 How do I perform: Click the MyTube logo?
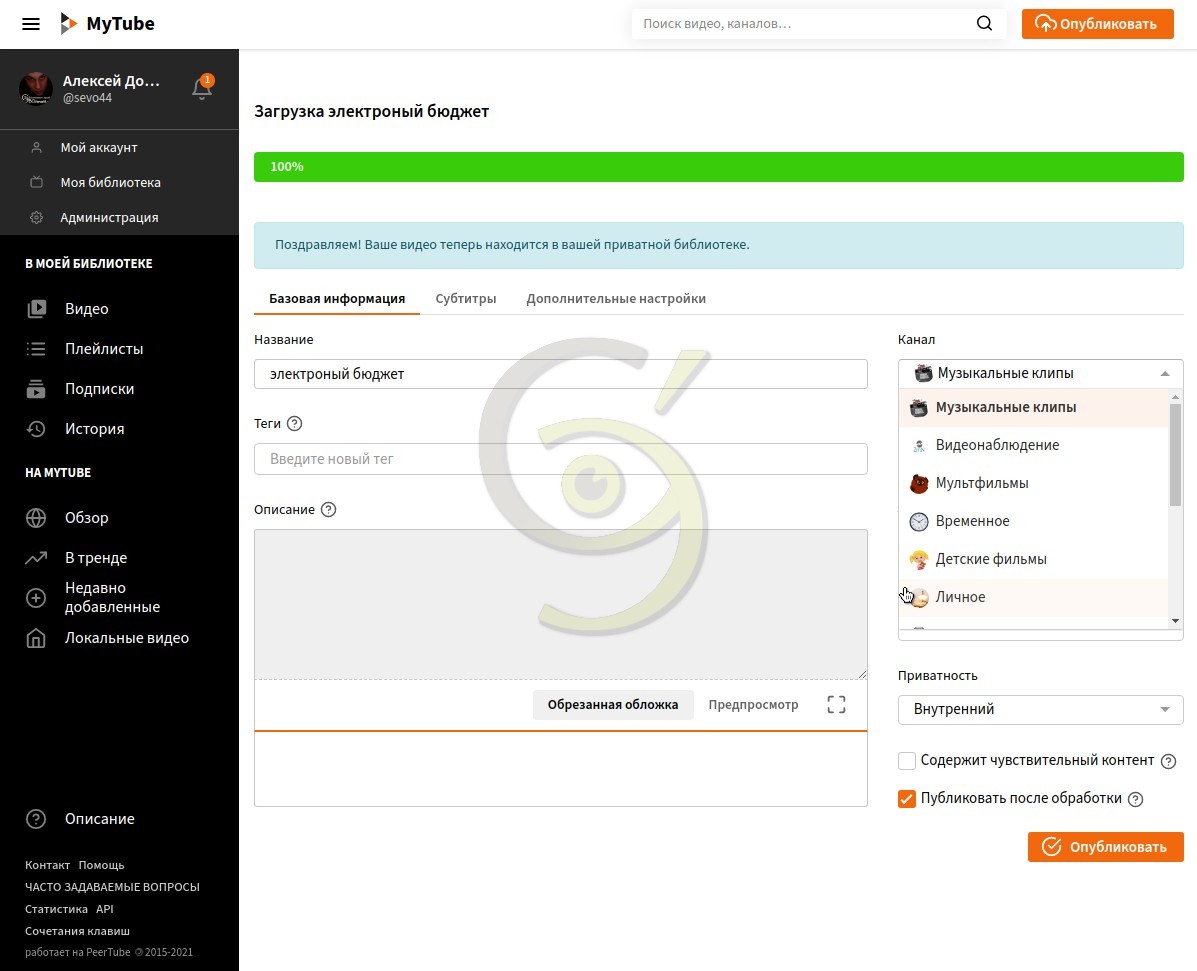click(108, 24)
